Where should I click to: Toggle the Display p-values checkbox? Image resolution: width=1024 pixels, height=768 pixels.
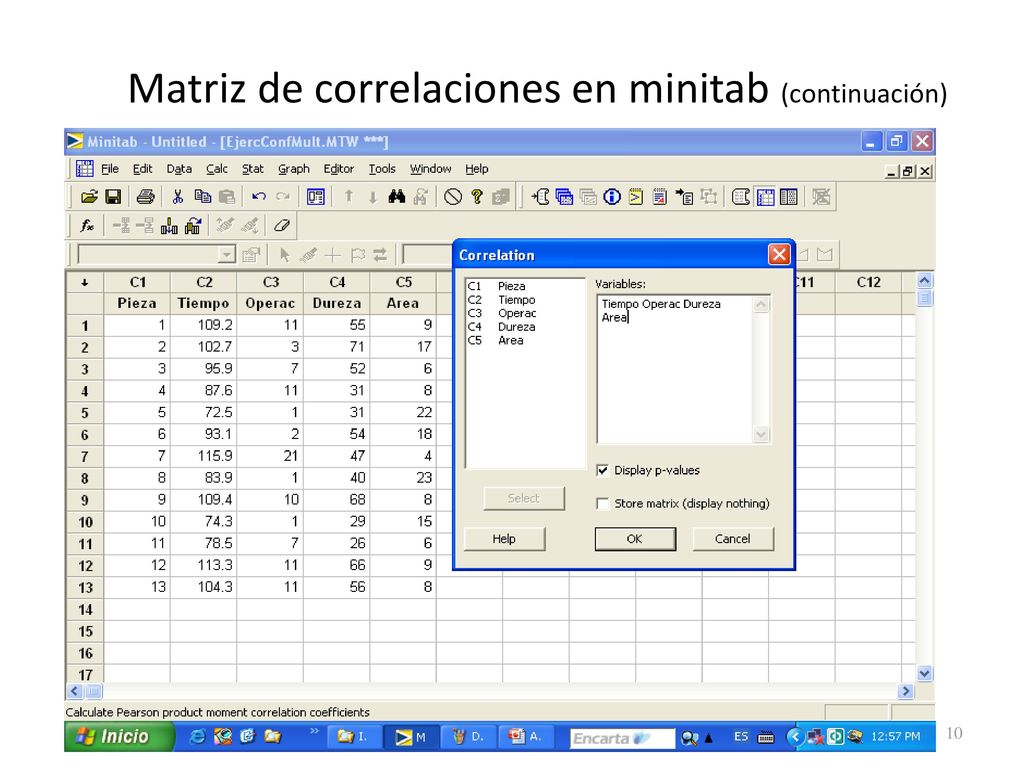click(603, 470)
